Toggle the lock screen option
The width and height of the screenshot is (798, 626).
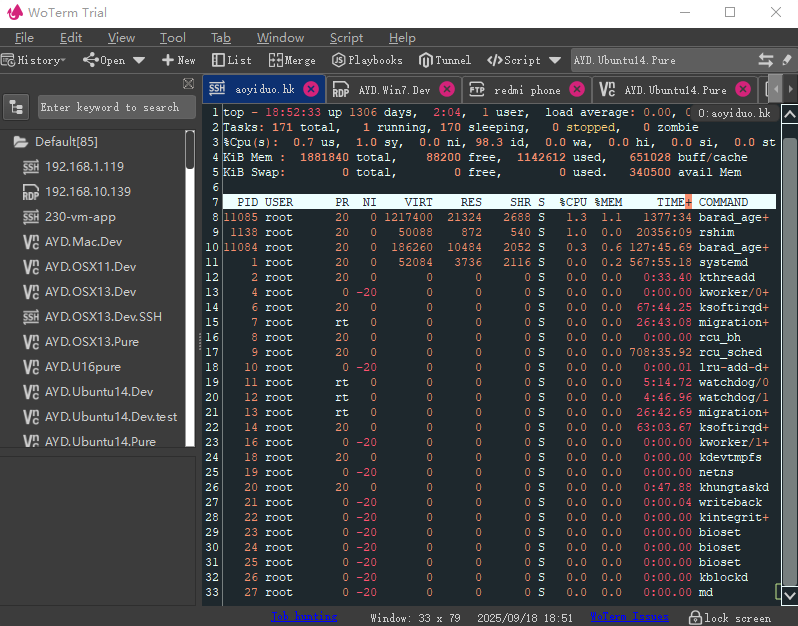pos(730,618)
